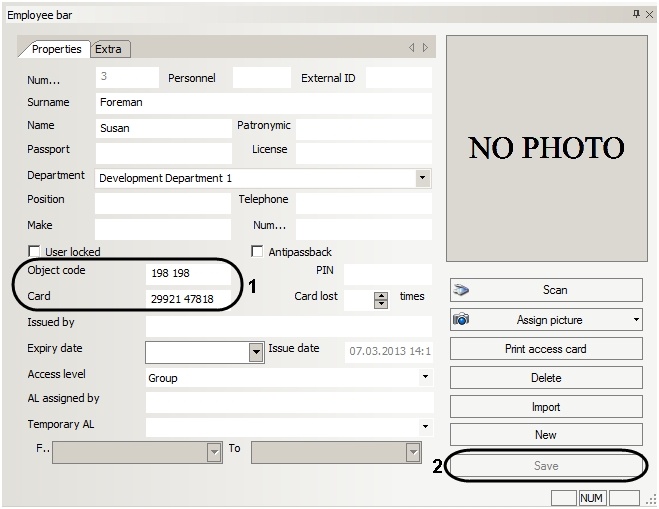
Task: Click the PIN input field
Action: pyautogui.click(x=387, y=274)
